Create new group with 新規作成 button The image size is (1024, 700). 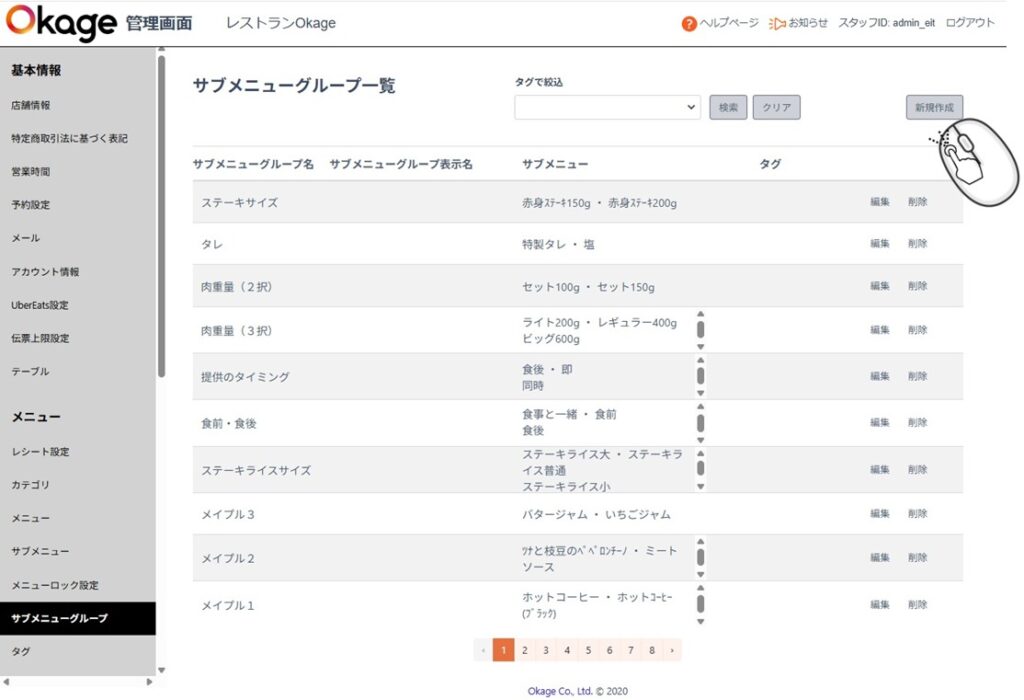click(934, 108)
